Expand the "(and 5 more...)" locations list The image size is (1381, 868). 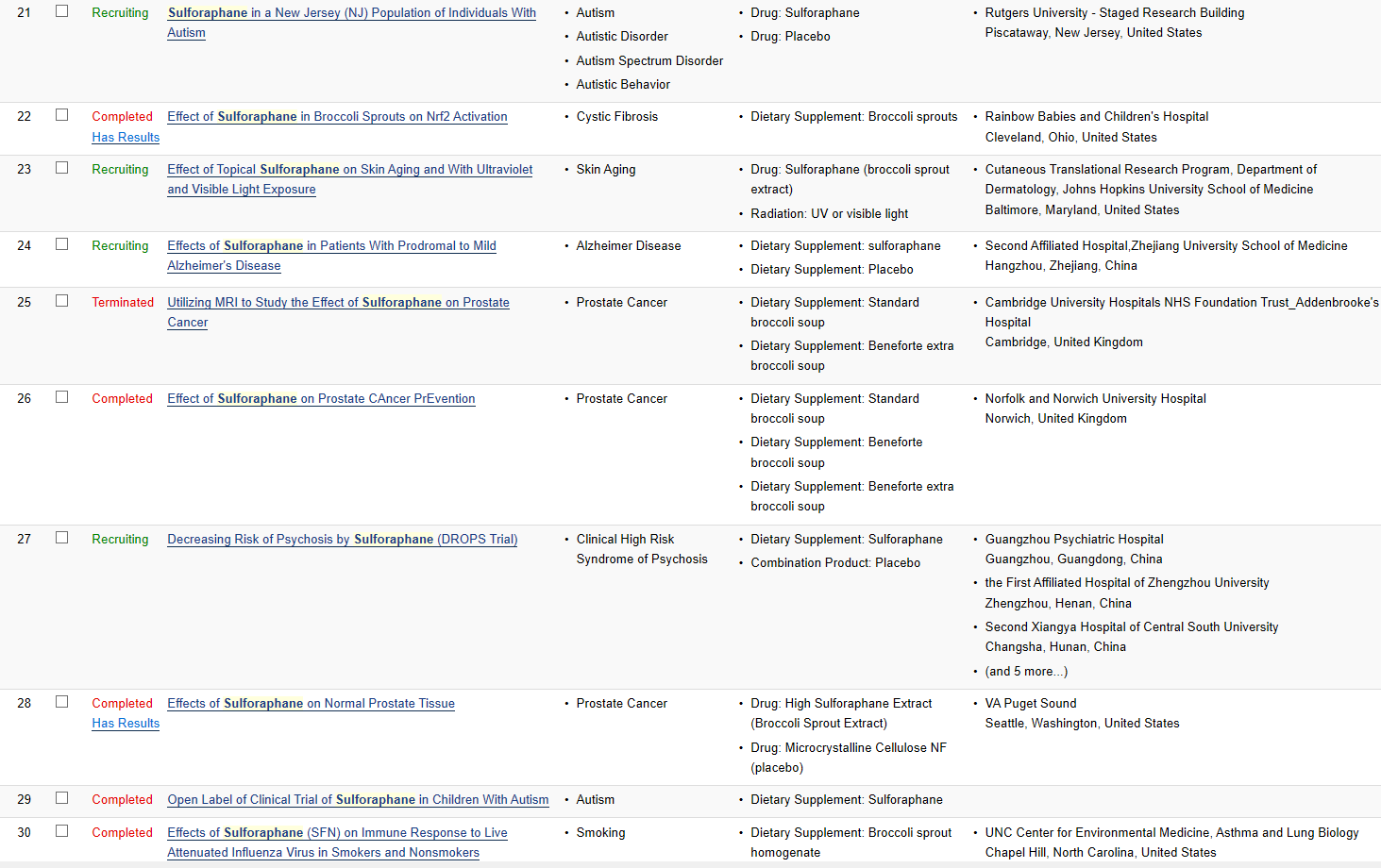coord(1026,672)
